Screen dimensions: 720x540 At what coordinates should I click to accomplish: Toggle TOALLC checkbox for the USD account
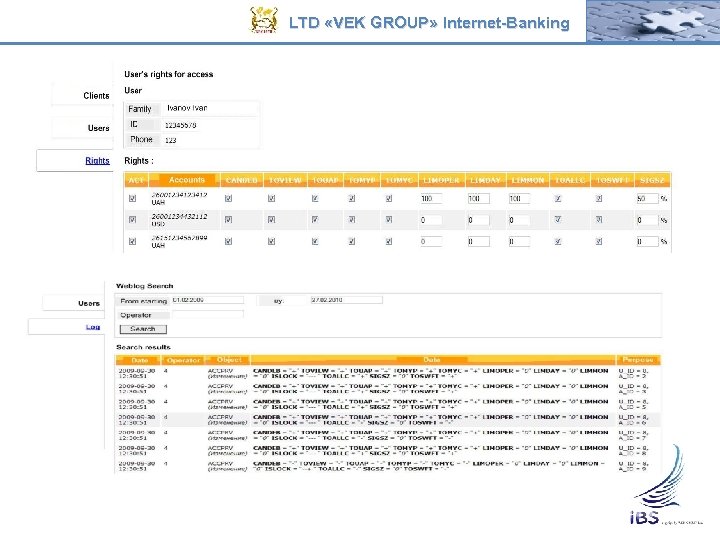click(x=558, y=219)
